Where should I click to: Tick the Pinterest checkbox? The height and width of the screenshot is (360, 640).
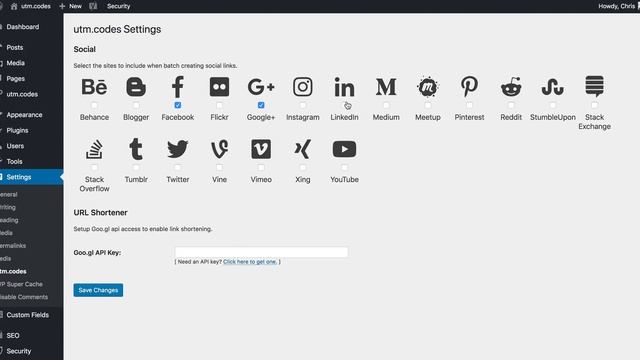click(x=469, y=105)
